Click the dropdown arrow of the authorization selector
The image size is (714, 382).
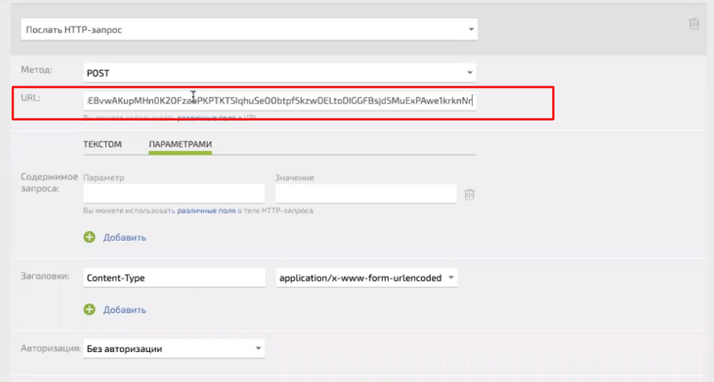pos(258,349)
